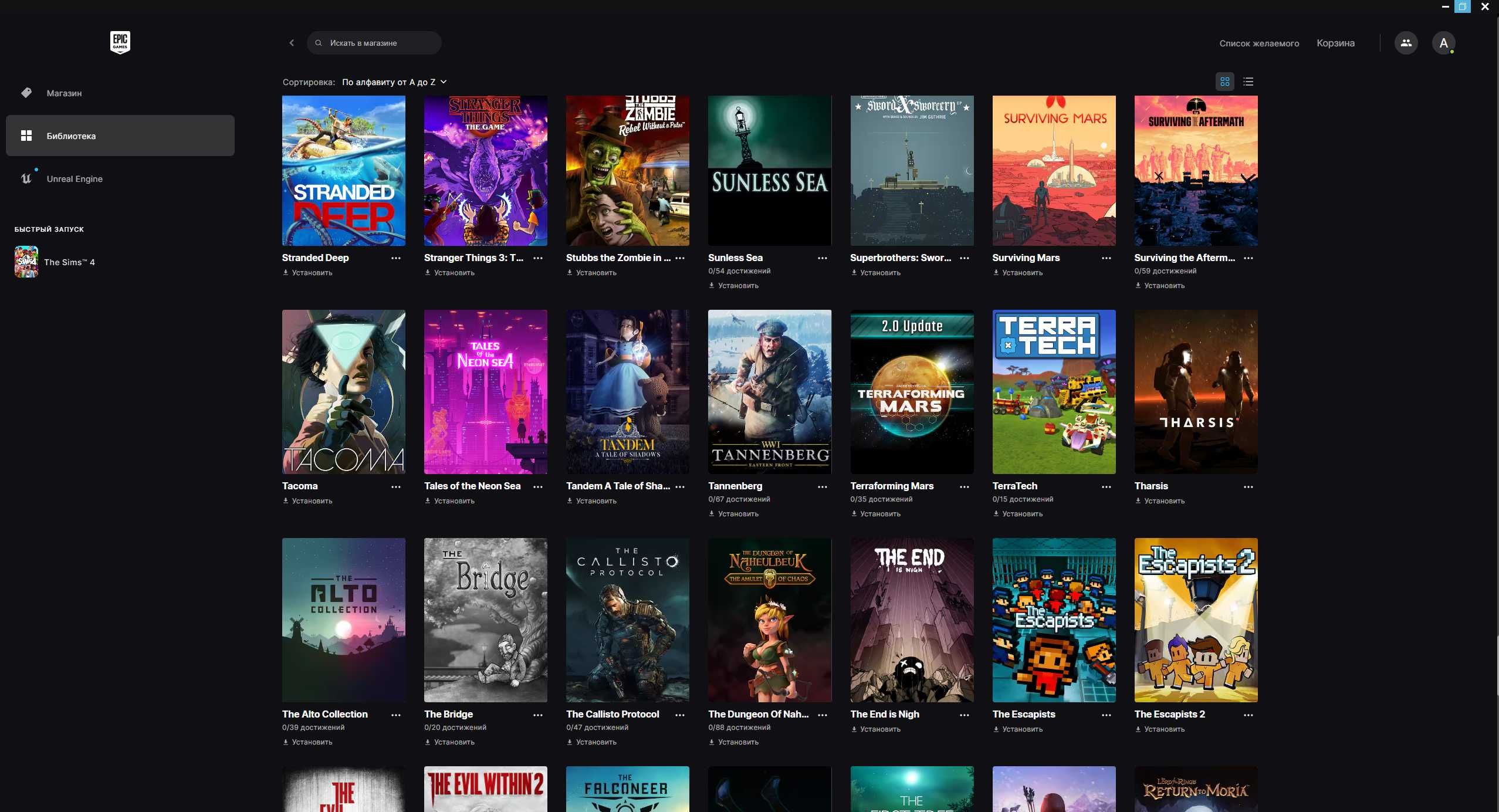
Task: Open options menu for Tandem A Tale of Shadows
Action: pos(680,487)
